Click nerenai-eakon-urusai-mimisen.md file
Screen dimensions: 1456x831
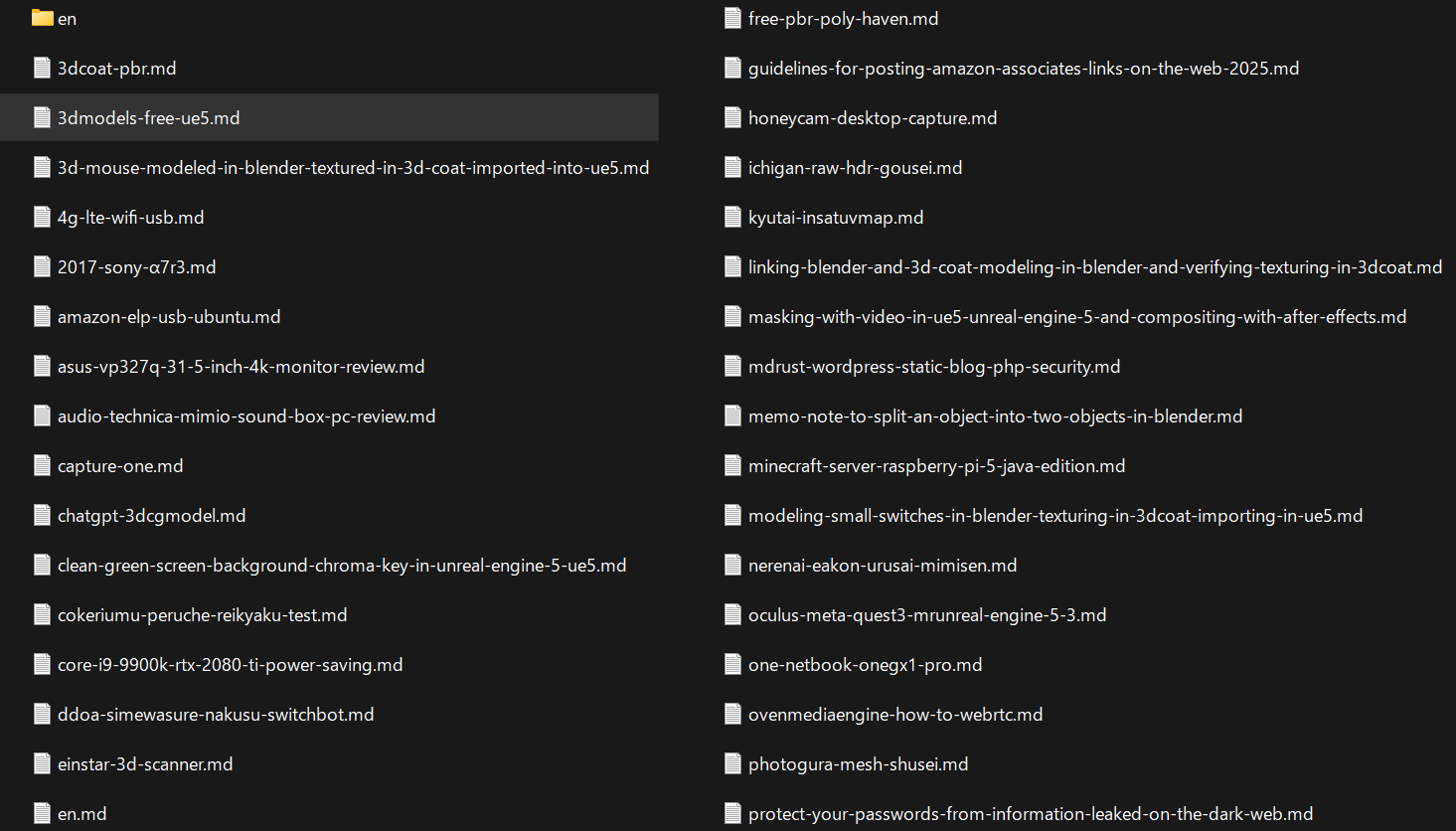pyautogui.click(x=883, y=565)
